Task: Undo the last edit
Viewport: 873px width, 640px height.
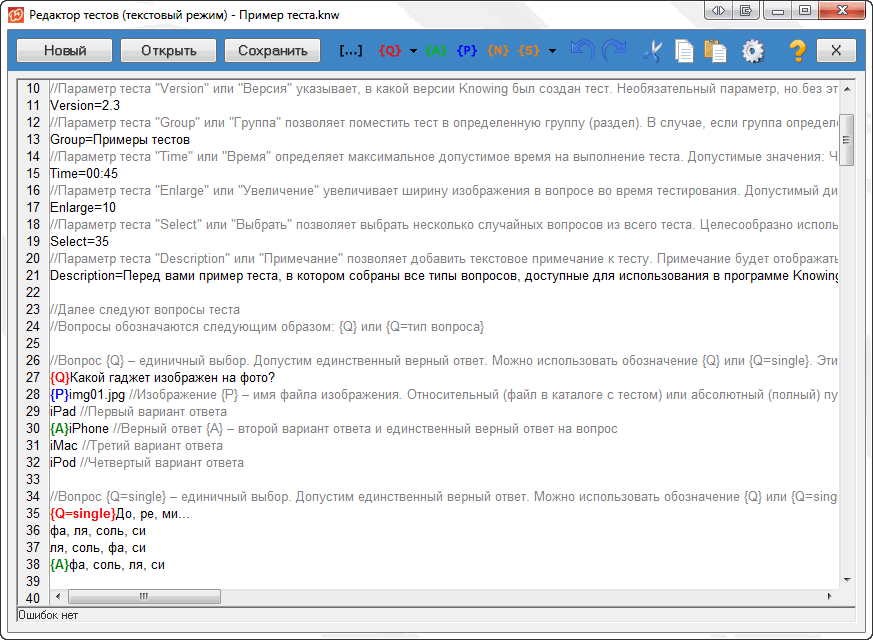Action: [582, 51]
